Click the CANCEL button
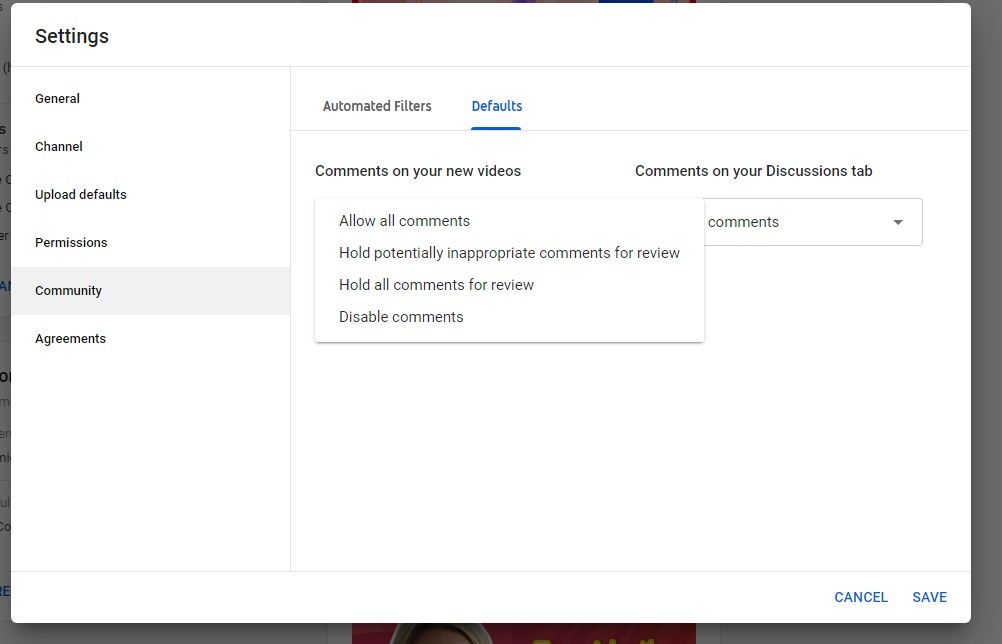 861,597
